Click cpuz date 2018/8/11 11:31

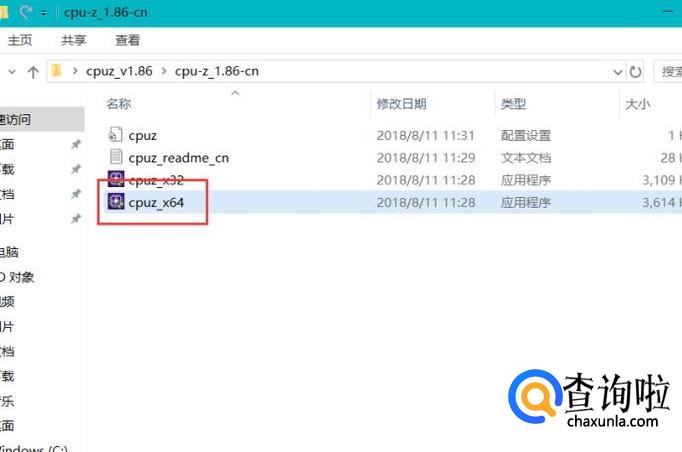click(x=425, y=135)
